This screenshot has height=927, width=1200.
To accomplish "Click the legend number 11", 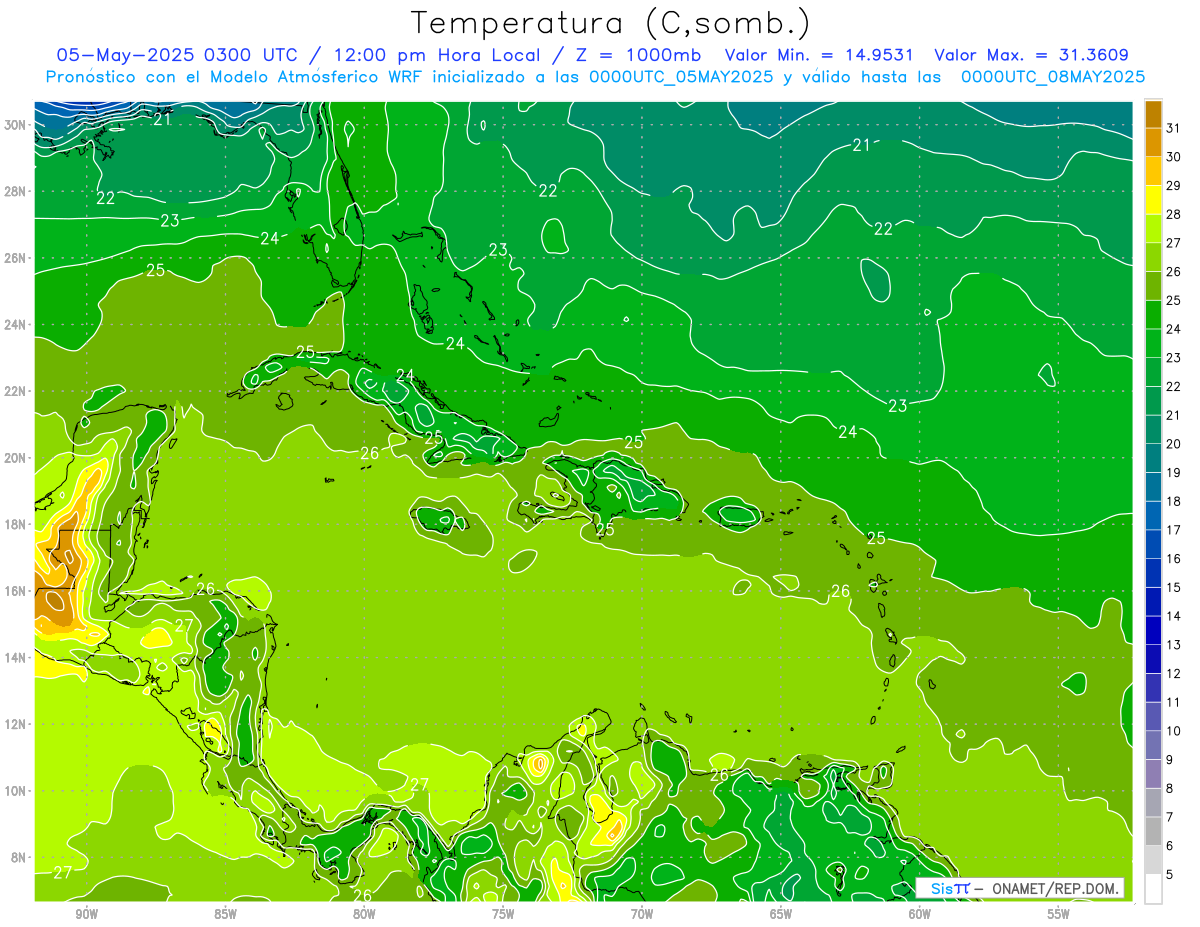I will tap(1173, 702).
